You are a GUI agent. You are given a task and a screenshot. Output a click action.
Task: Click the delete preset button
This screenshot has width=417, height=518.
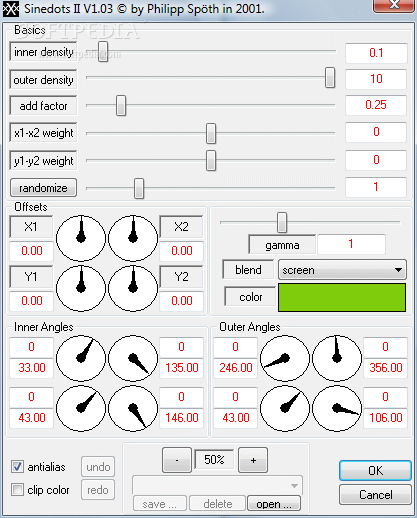click(x=218, y=504)
